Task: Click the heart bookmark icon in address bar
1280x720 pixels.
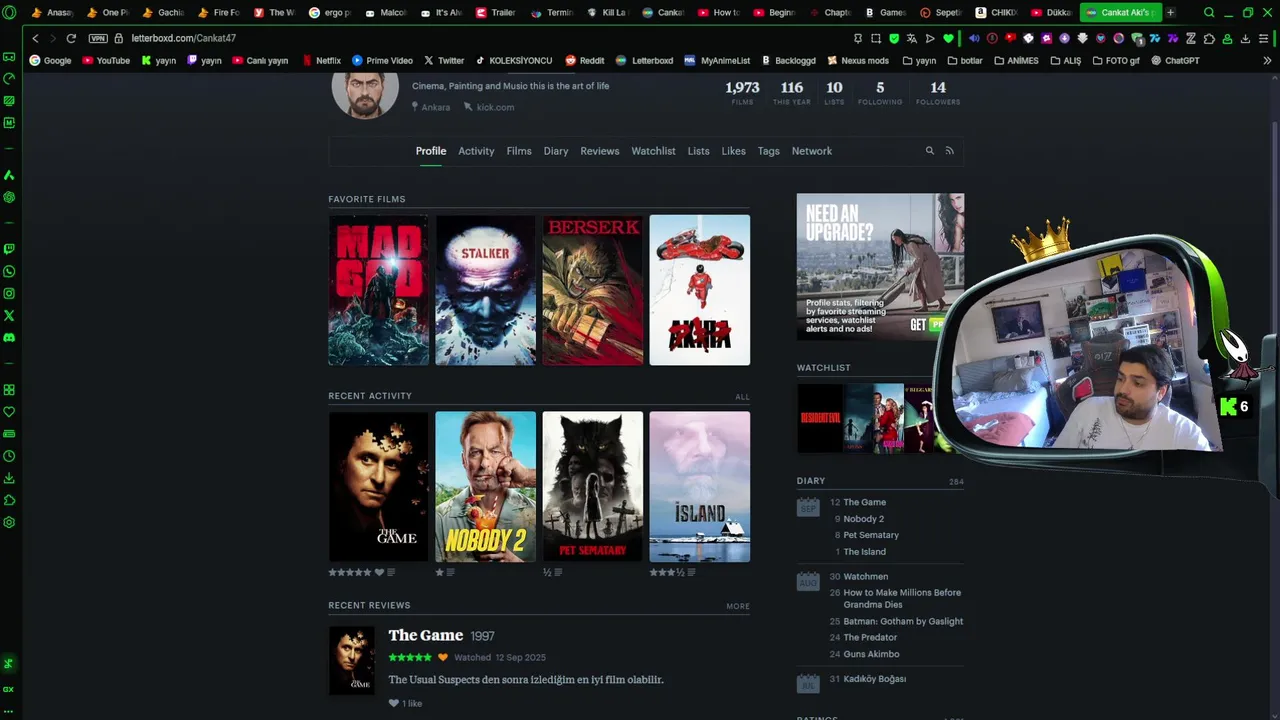Action: coord(948,38)
